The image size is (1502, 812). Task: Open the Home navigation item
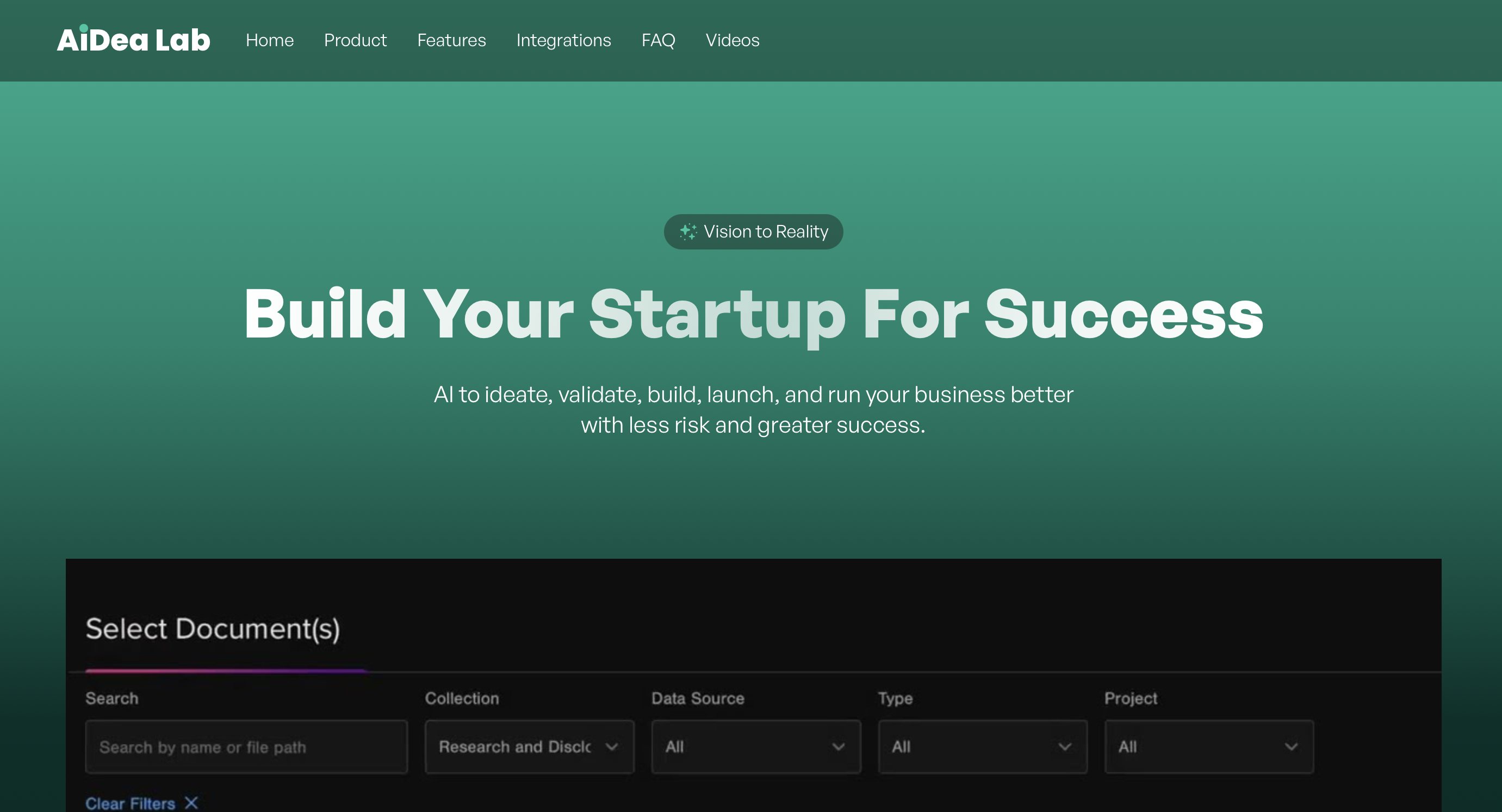269,40
